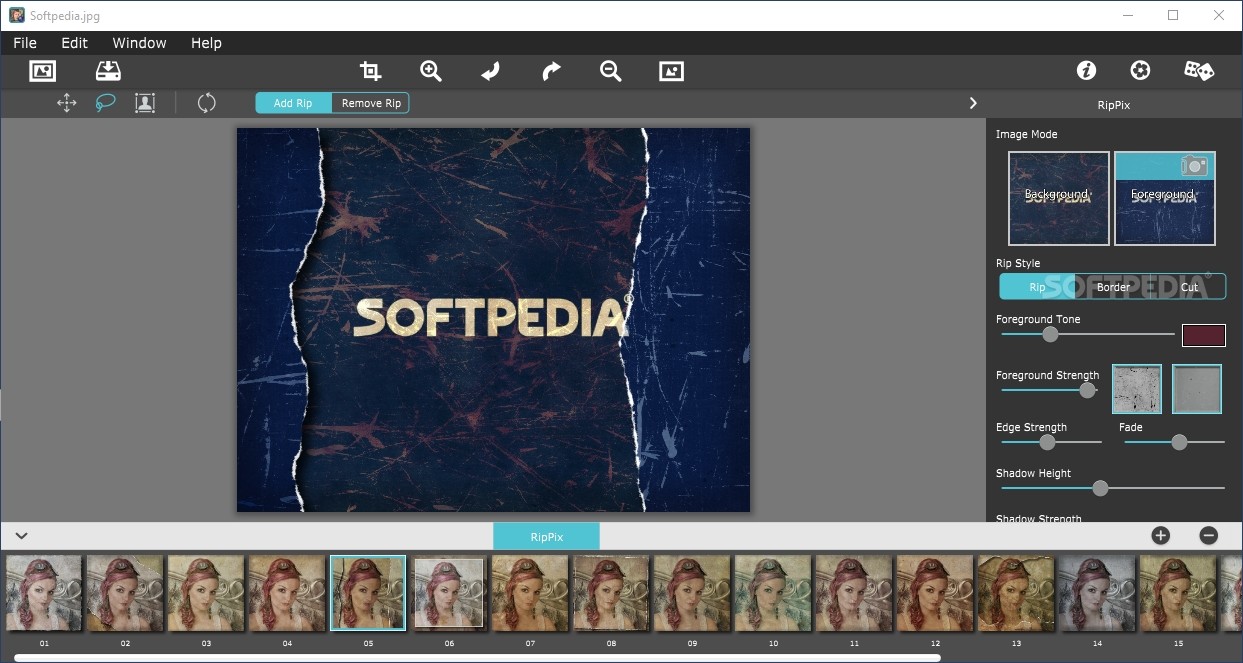Select preset thumbnail 11
The height and width of the screenshot is (663, 1243).
(854, 593)
